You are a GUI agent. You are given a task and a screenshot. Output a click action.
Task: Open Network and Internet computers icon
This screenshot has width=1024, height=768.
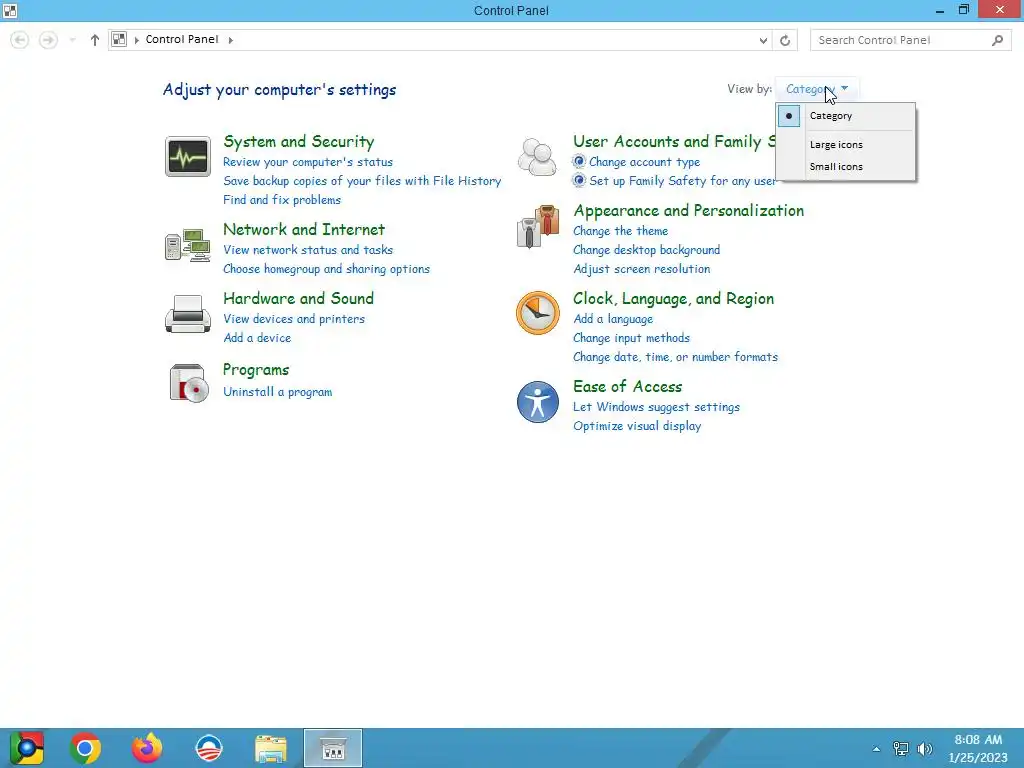187,246
